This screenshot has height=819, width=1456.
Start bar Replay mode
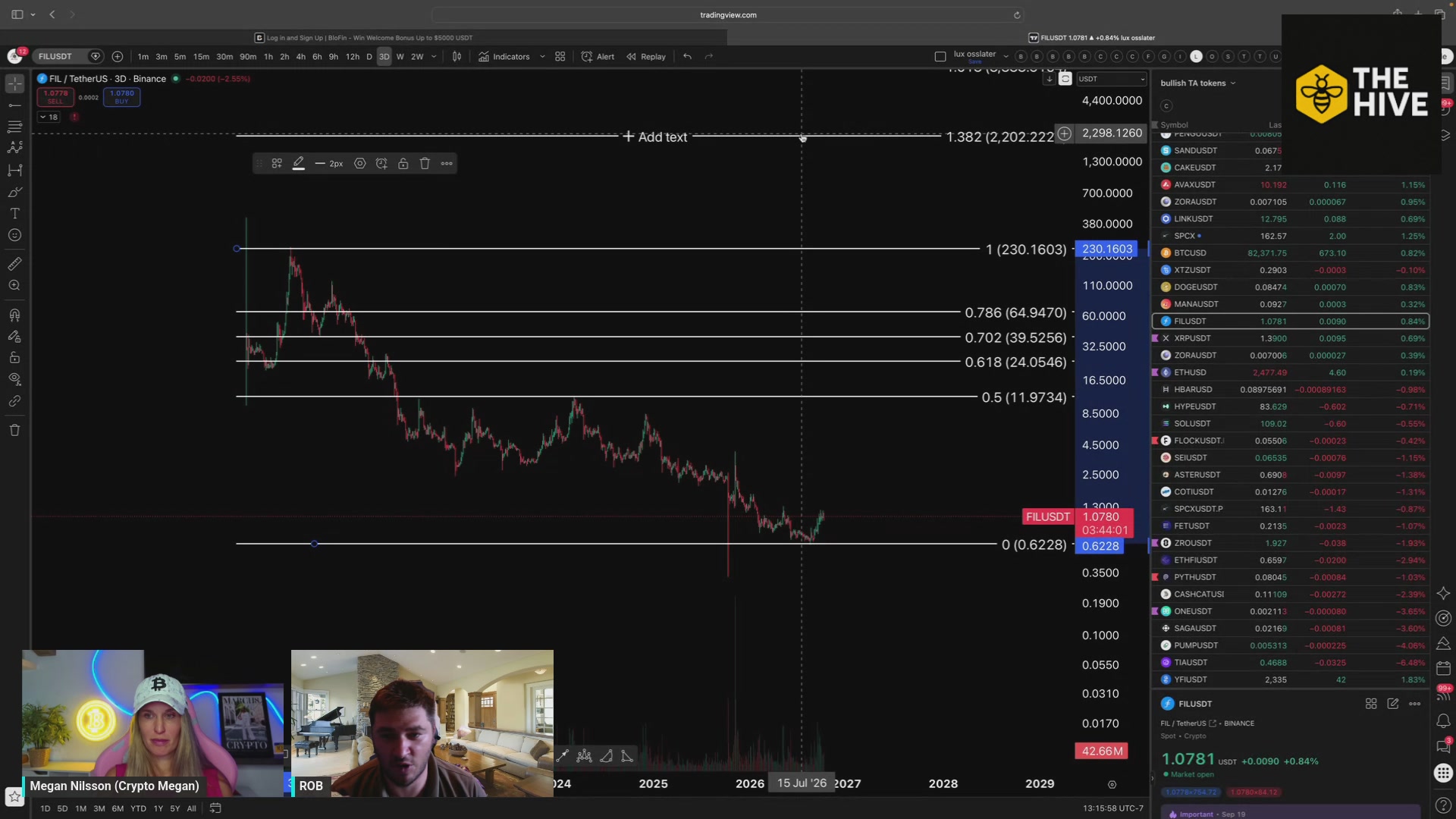click(x=646, y=56)
